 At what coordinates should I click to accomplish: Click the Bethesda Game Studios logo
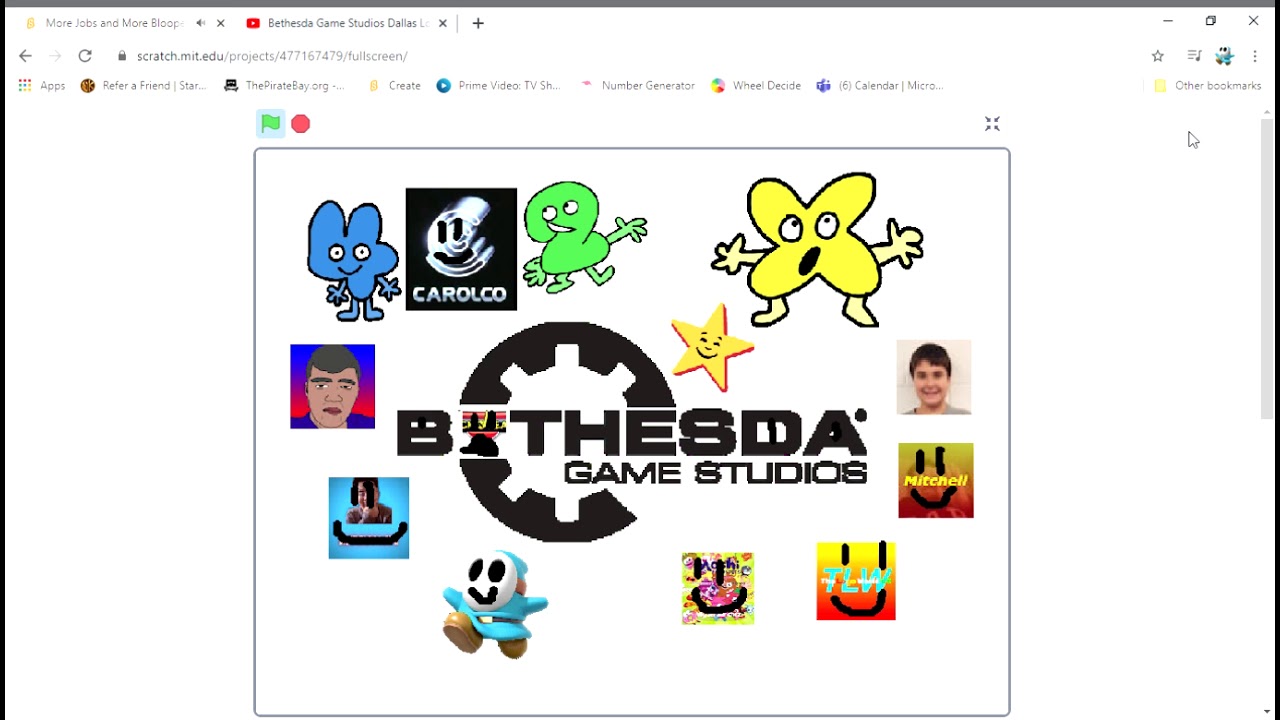(x=632, y=433)
